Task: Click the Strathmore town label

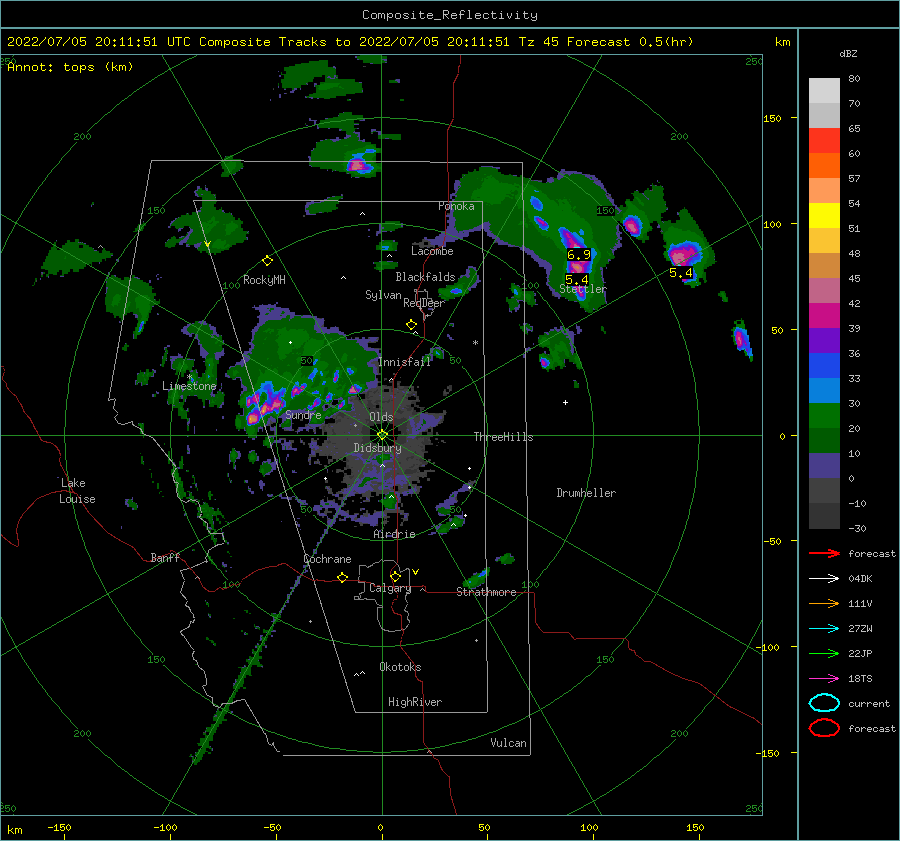Action: point(486,592)
